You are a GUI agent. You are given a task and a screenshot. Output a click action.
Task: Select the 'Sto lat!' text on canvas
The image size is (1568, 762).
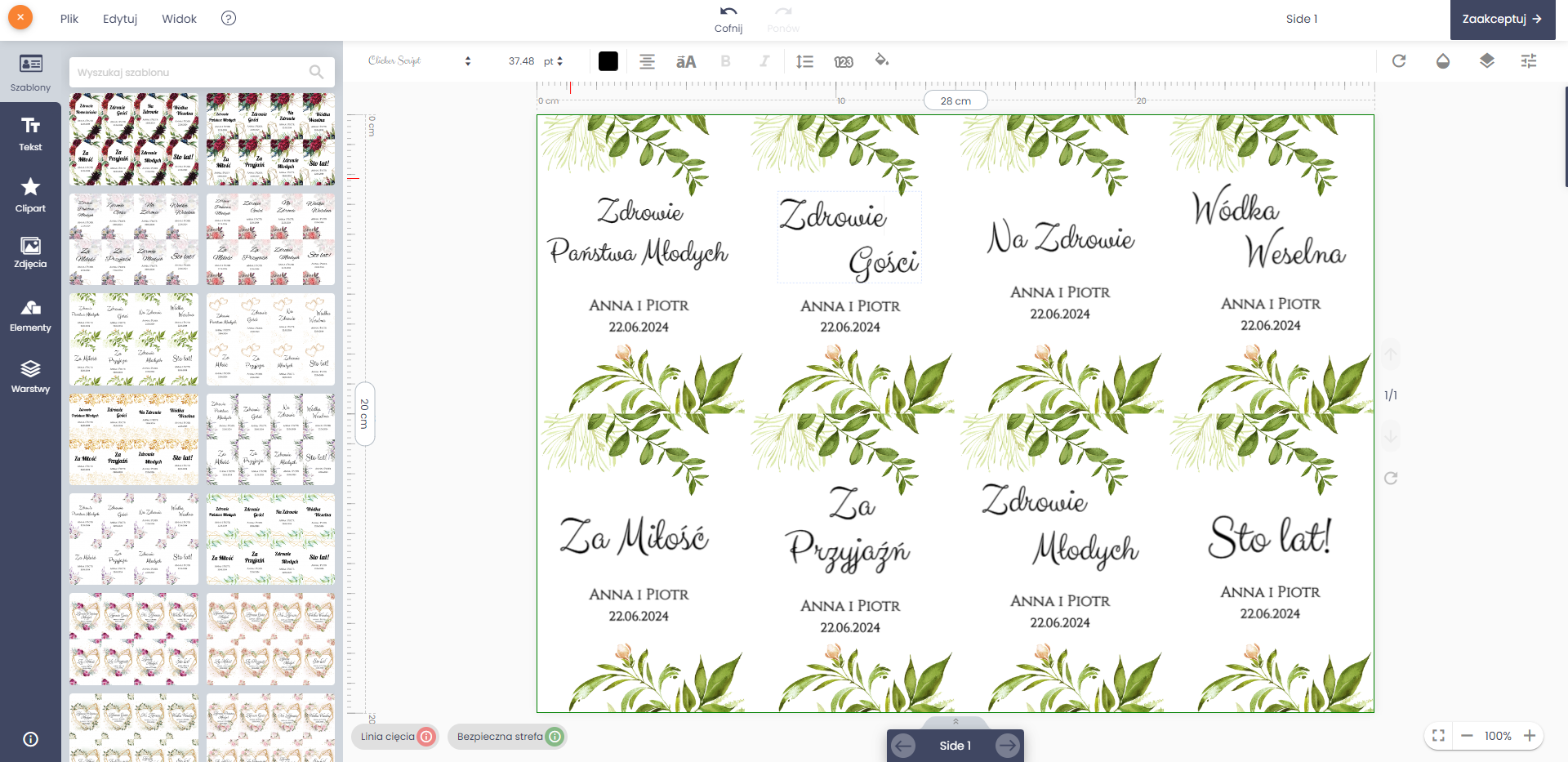point(1270,537)
